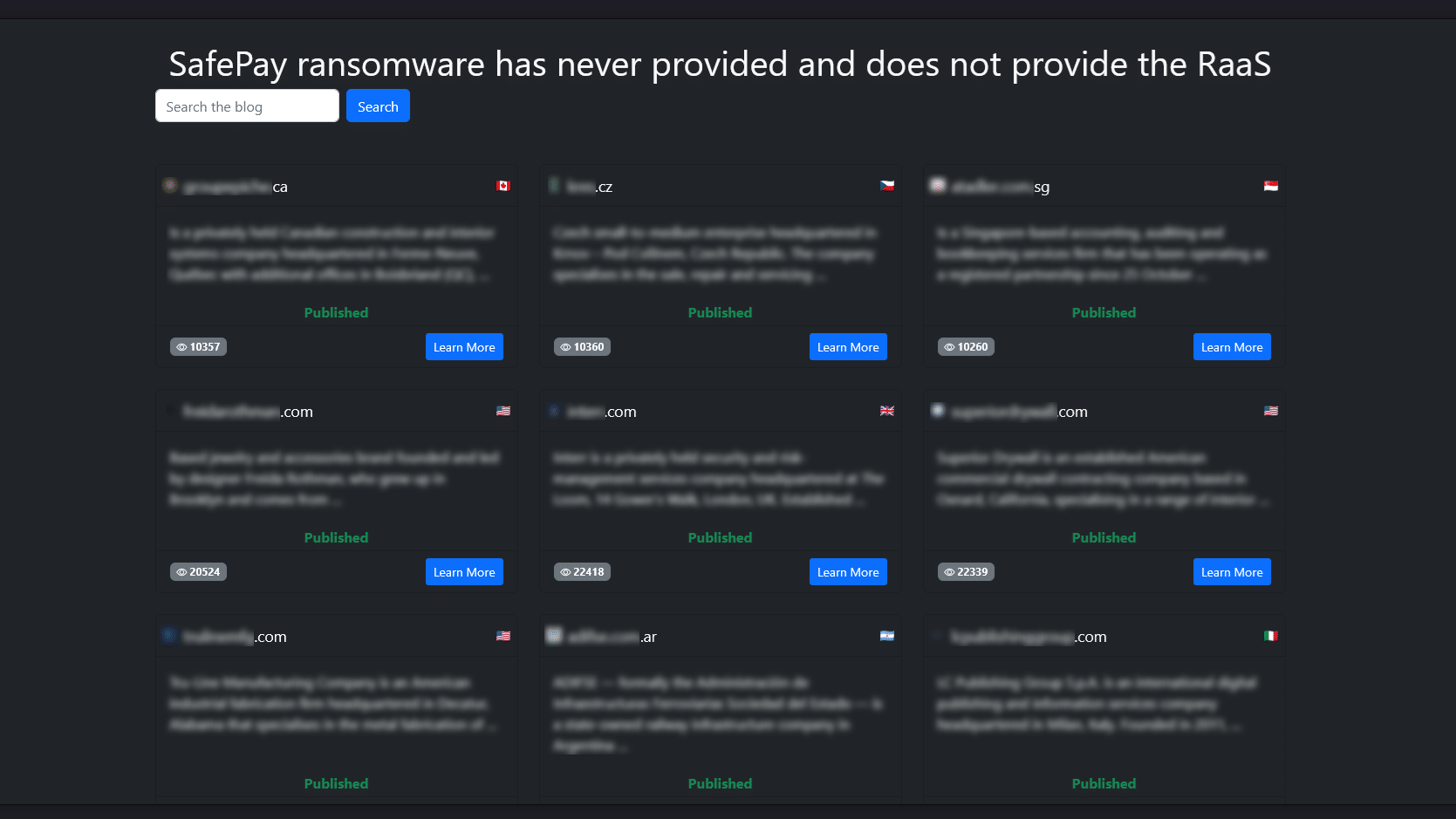Click the eye view-count badge showing 10360

pos(582,347)
